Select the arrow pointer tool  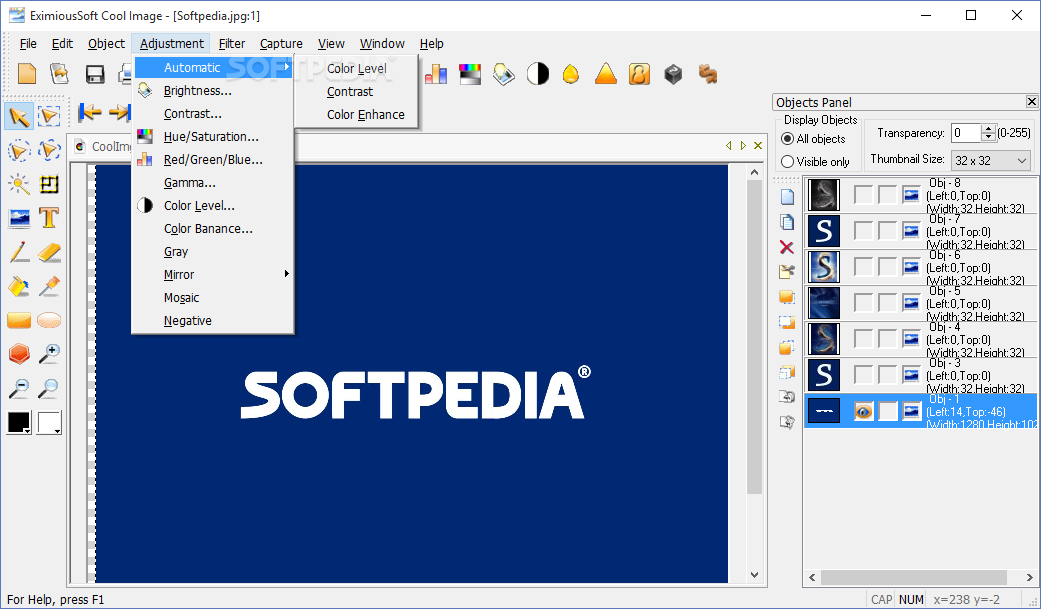[x=19, y=116]
